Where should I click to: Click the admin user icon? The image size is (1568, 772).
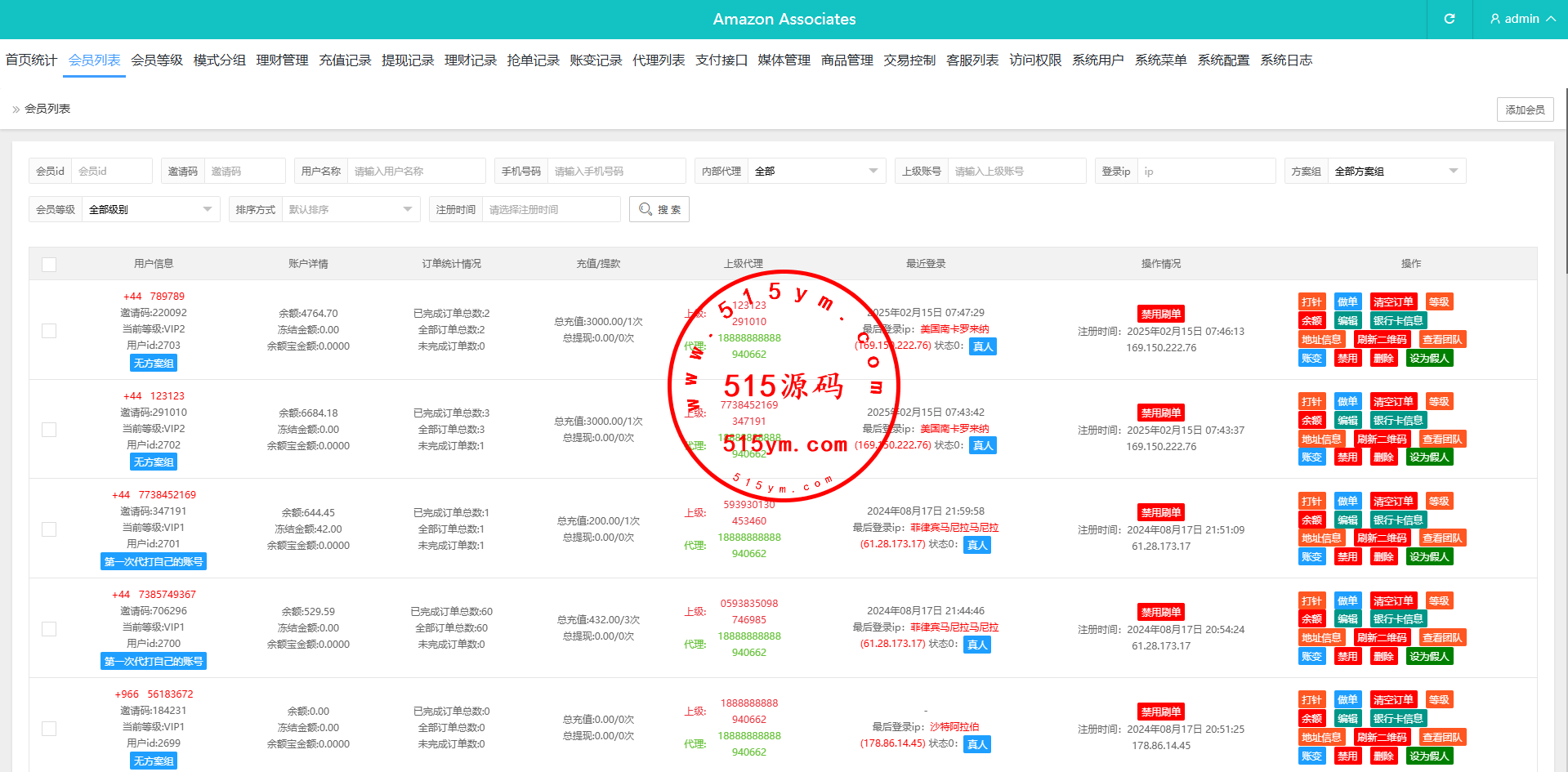[x=1495, y=19]
